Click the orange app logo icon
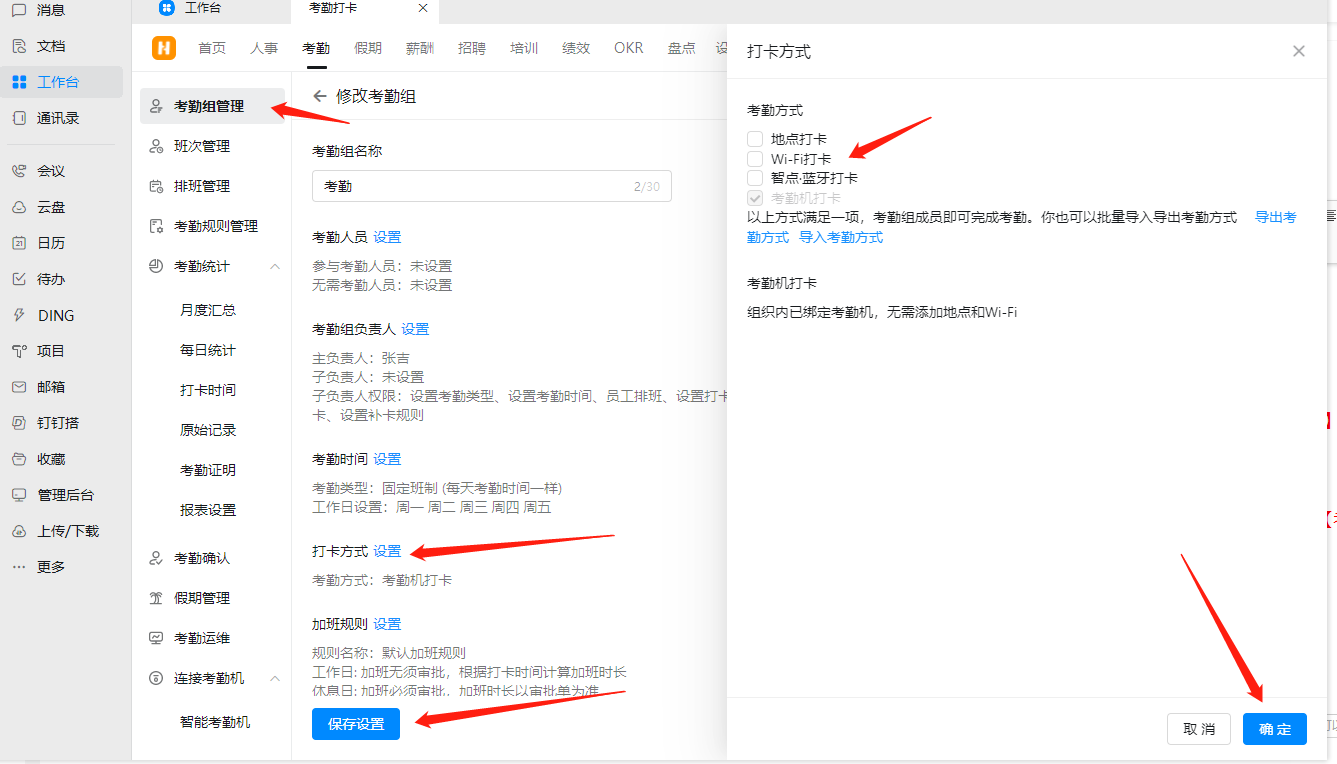The width and height of the screenshot is (1337, 764). click(164, 48)
